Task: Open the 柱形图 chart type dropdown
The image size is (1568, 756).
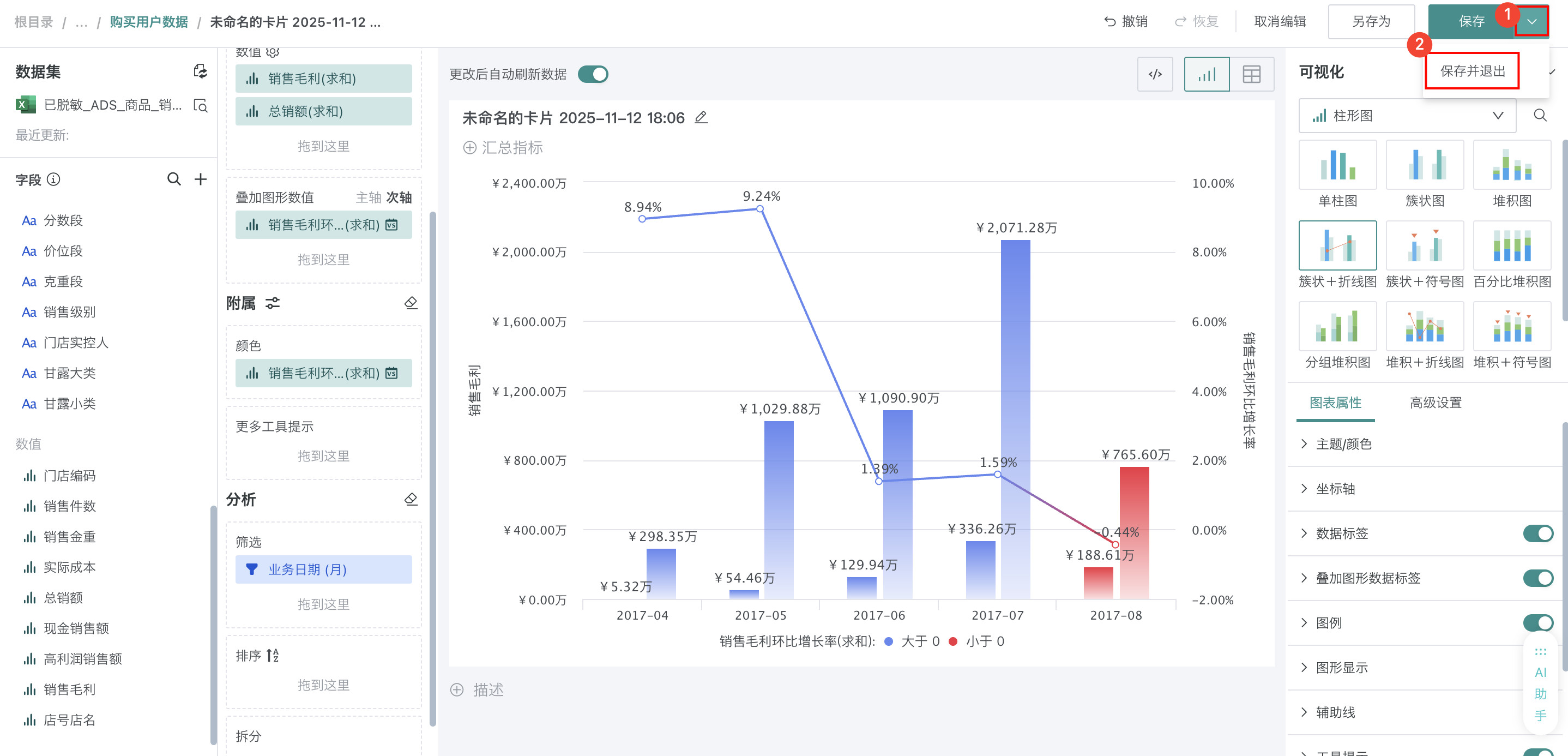Action: (1407, 116)
